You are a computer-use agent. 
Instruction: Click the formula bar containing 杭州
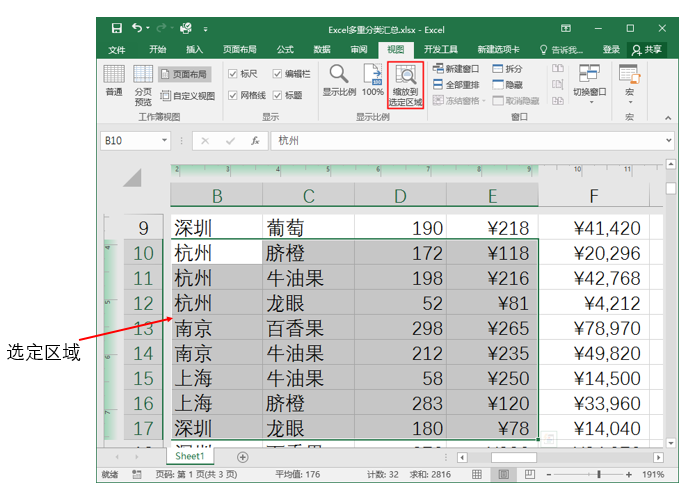[467, 141]
